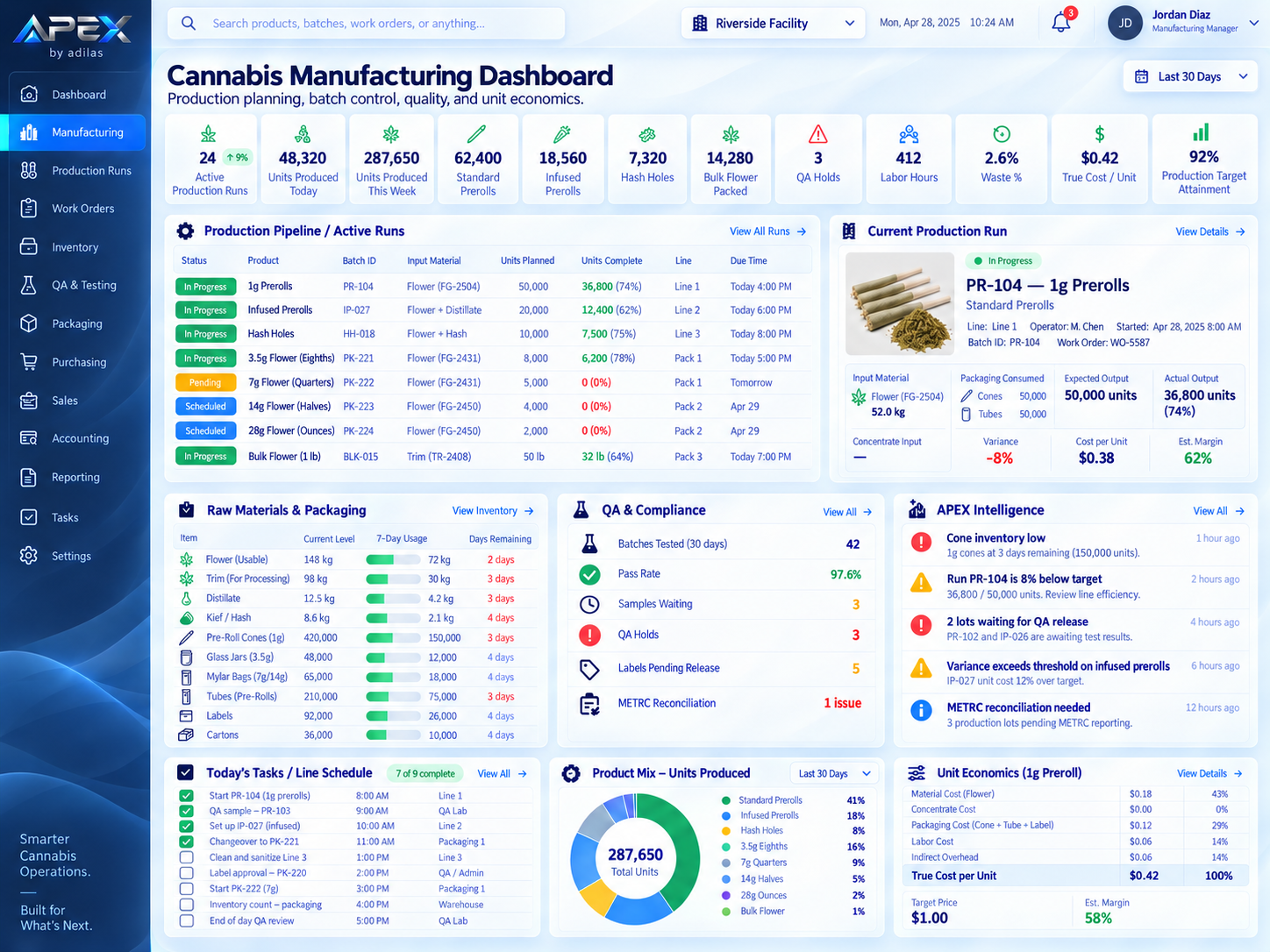Image resolution: width=1270 pixels, height=952 pixels.
Task: Click the Standard Prerolls green legend dot
Action: (x=725, y=800)
